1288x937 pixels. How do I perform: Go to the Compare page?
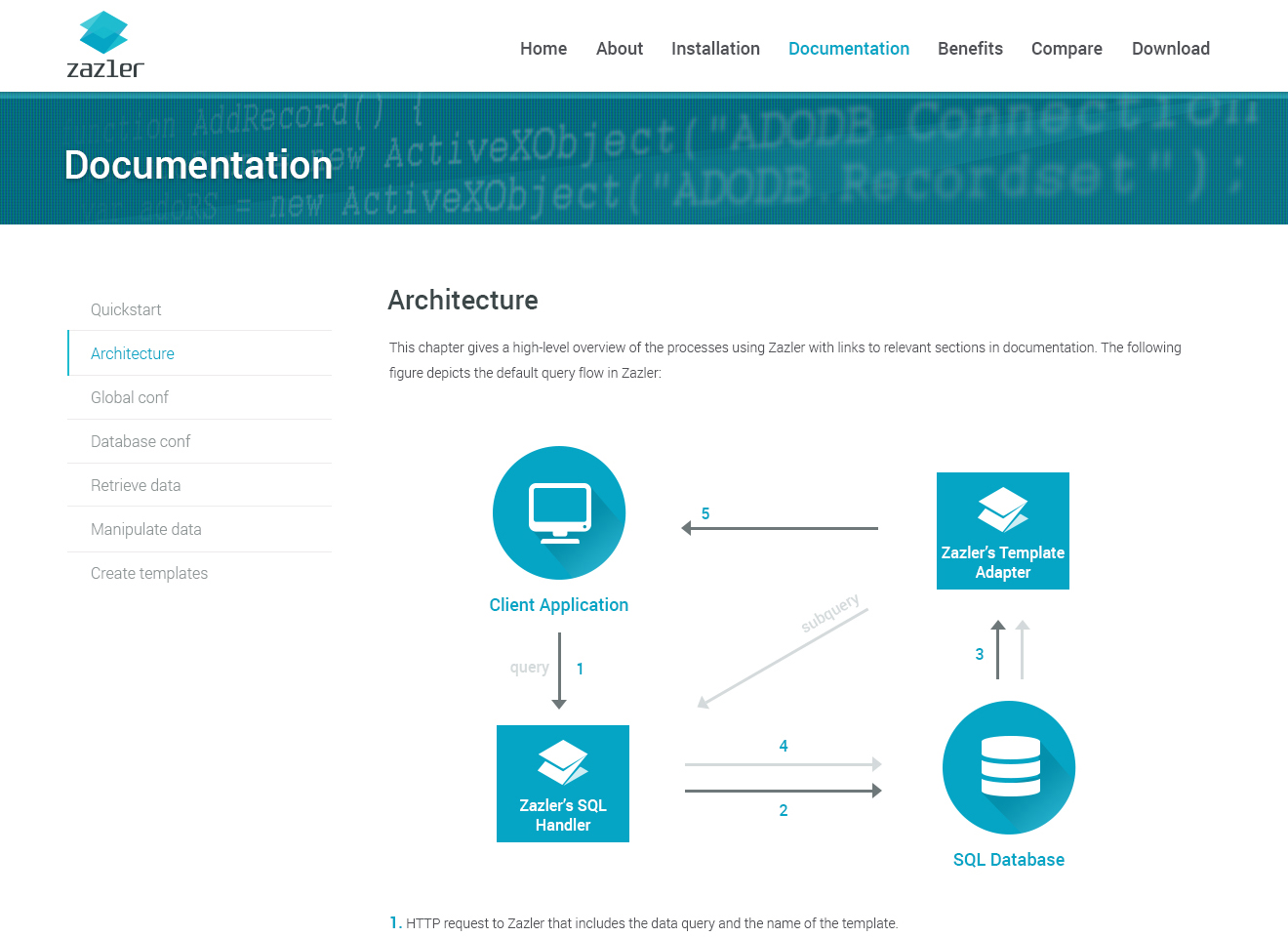pyautogui.click(x=1066, y=49)
